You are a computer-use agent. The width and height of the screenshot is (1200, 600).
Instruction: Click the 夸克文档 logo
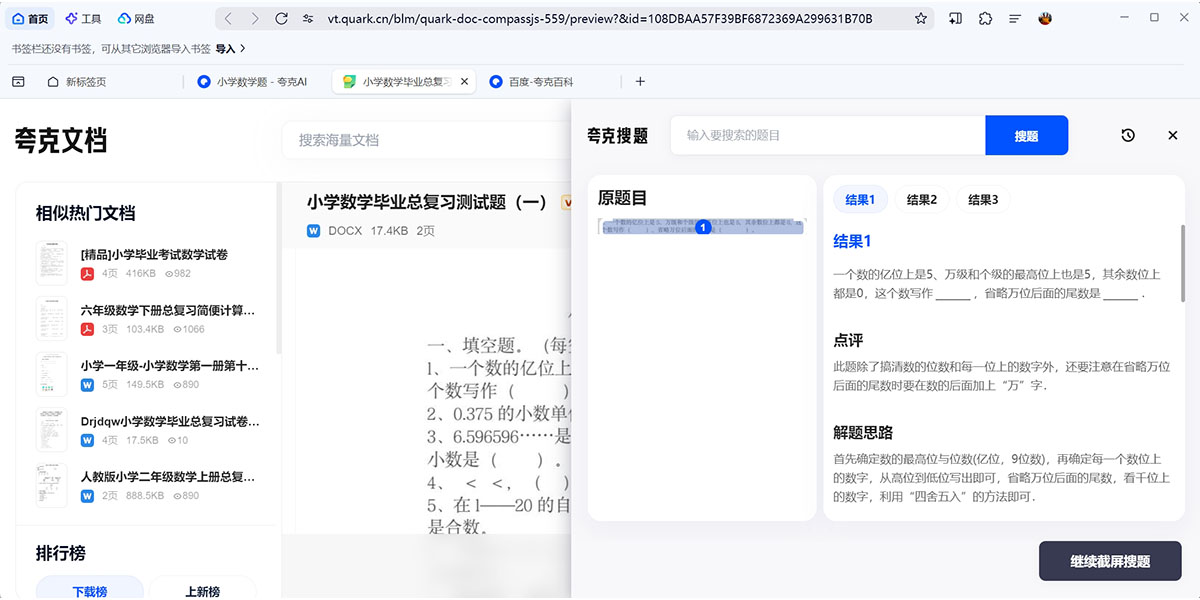point(61,140)
